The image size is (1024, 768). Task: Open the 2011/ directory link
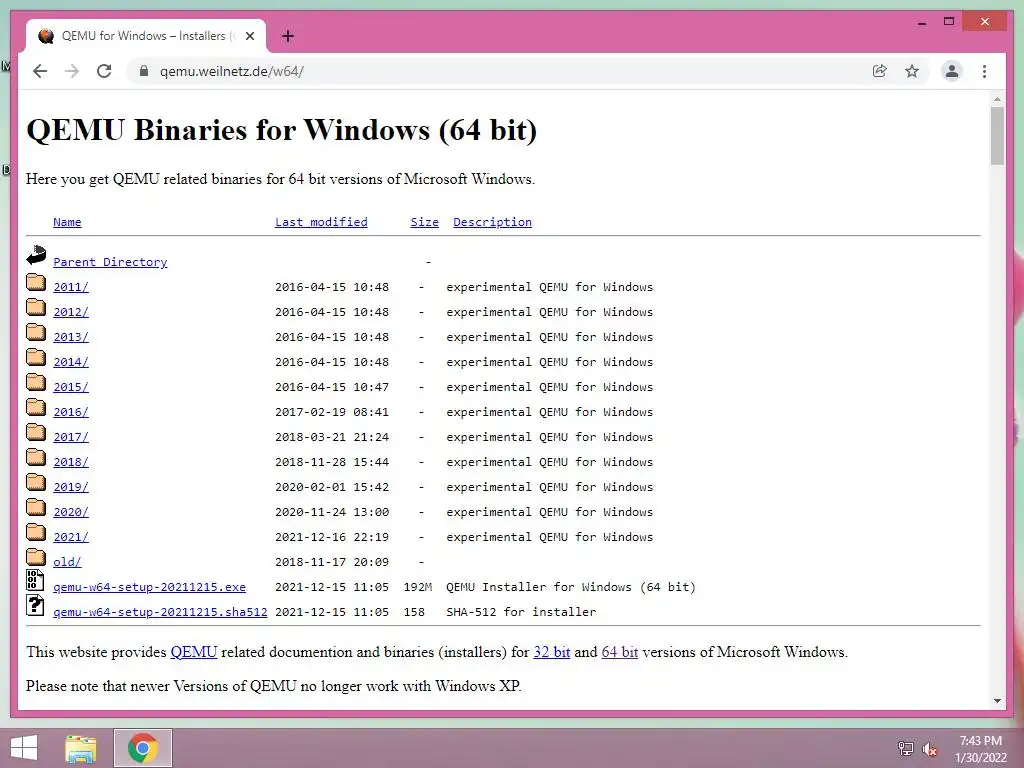pos(71,287)
